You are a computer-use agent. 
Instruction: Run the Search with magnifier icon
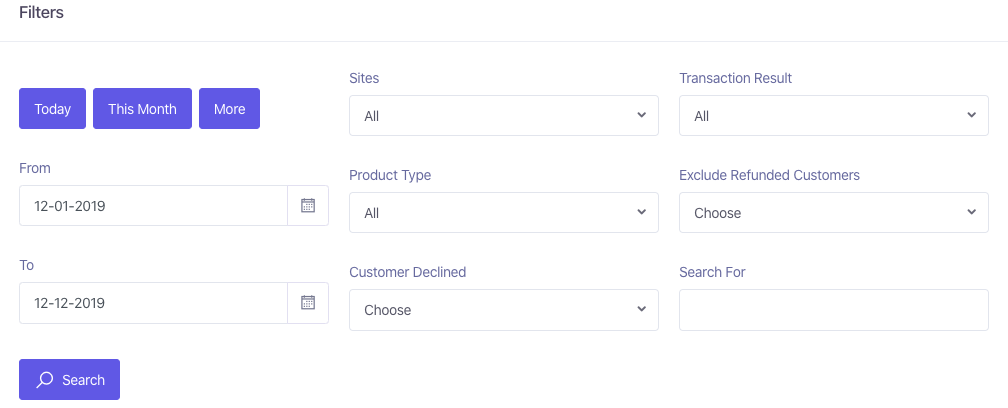(x=69, y=380)
